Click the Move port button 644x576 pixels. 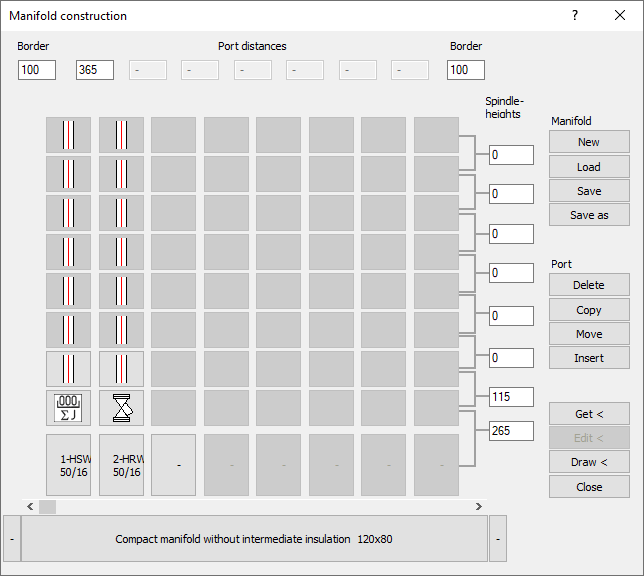coord(589,334)
